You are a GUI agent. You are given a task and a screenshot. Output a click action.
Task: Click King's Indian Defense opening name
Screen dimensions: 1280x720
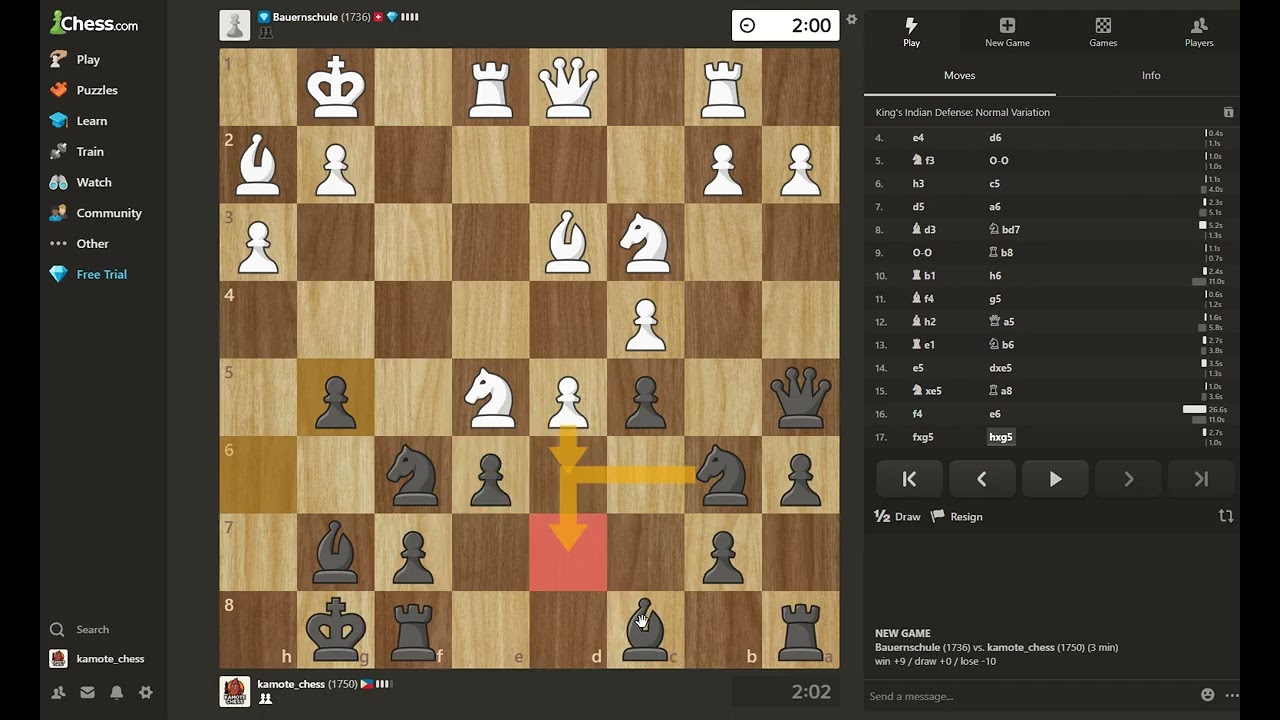pyautogui.click(x=962, y=112)
